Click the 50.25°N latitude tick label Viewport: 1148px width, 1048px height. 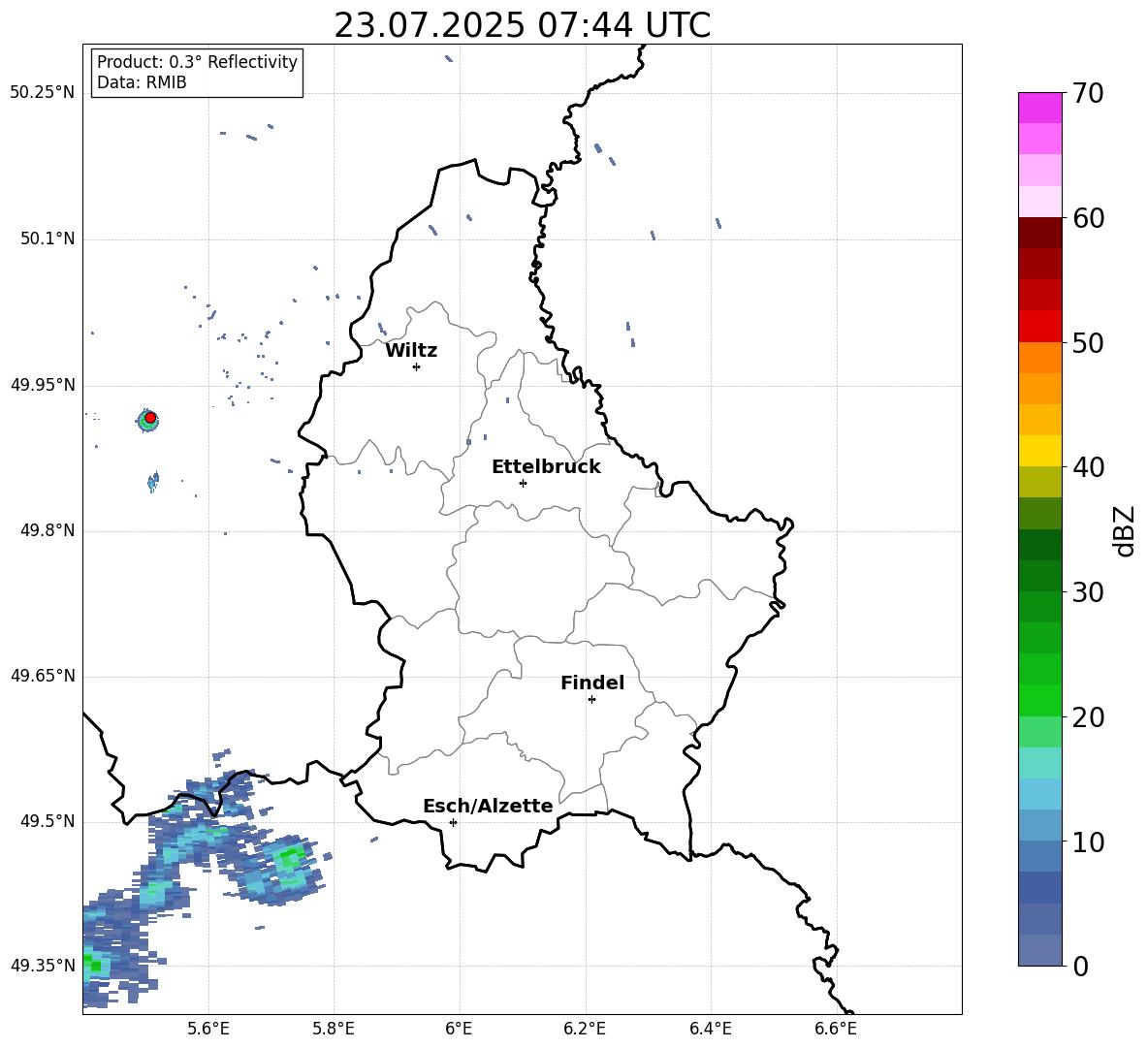43,93
